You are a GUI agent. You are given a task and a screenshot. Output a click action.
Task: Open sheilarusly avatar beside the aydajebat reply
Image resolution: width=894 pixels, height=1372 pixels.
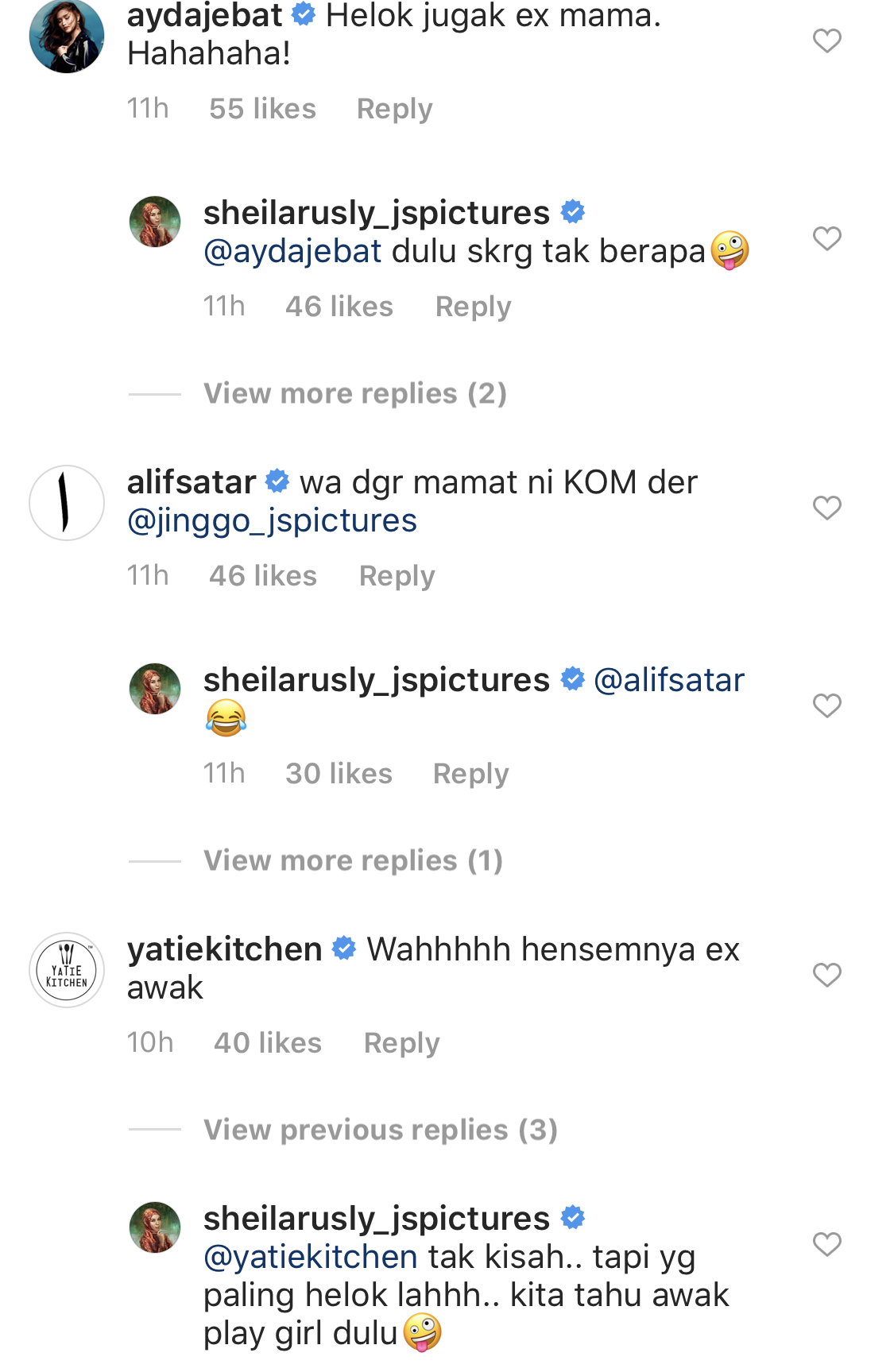pos(155,222)
